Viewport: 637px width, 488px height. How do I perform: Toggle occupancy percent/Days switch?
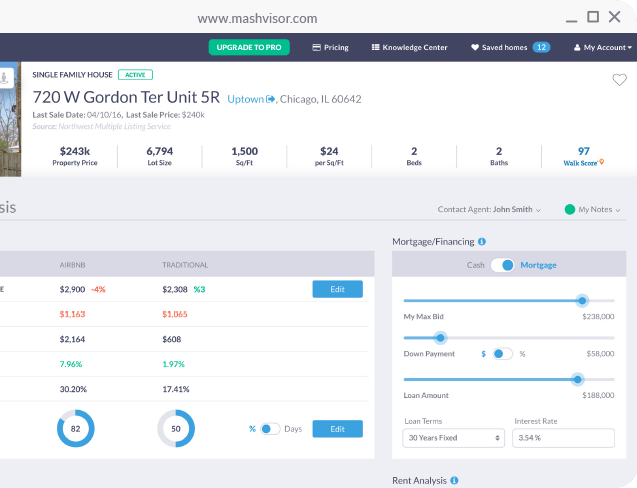click(x=270, y=429)
